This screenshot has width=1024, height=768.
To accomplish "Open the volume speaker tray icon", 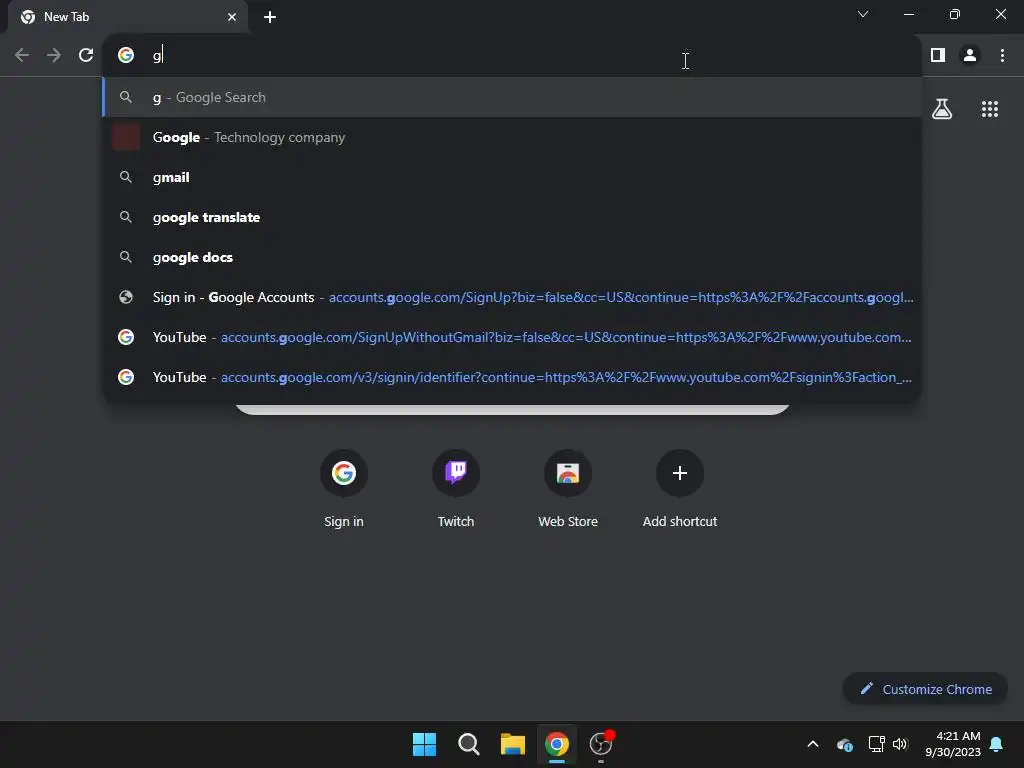I will tap(900, 744).
